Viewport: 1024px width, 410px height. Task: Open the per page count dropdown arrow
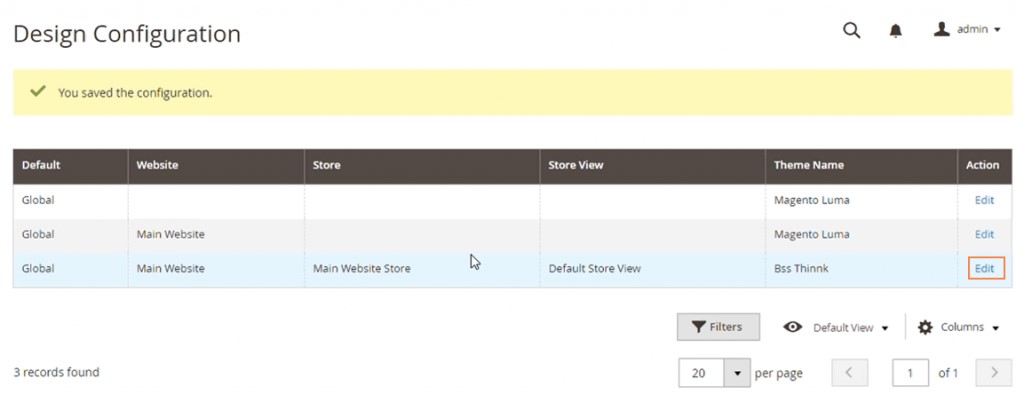pos(738,373)
